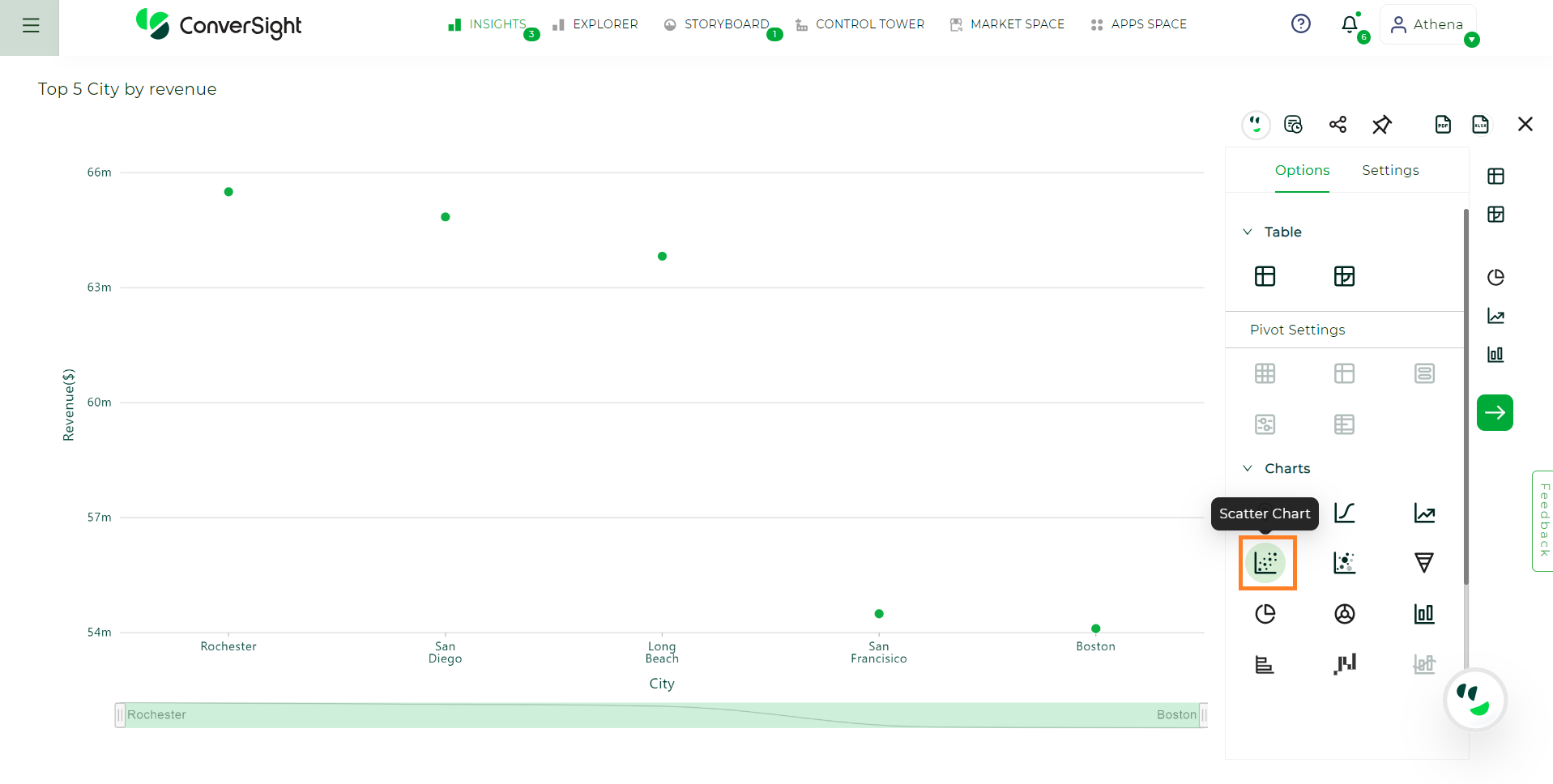Close the chart view with the X
The width and height of the screenshot is (1553, 784).
coord(1525,125)
